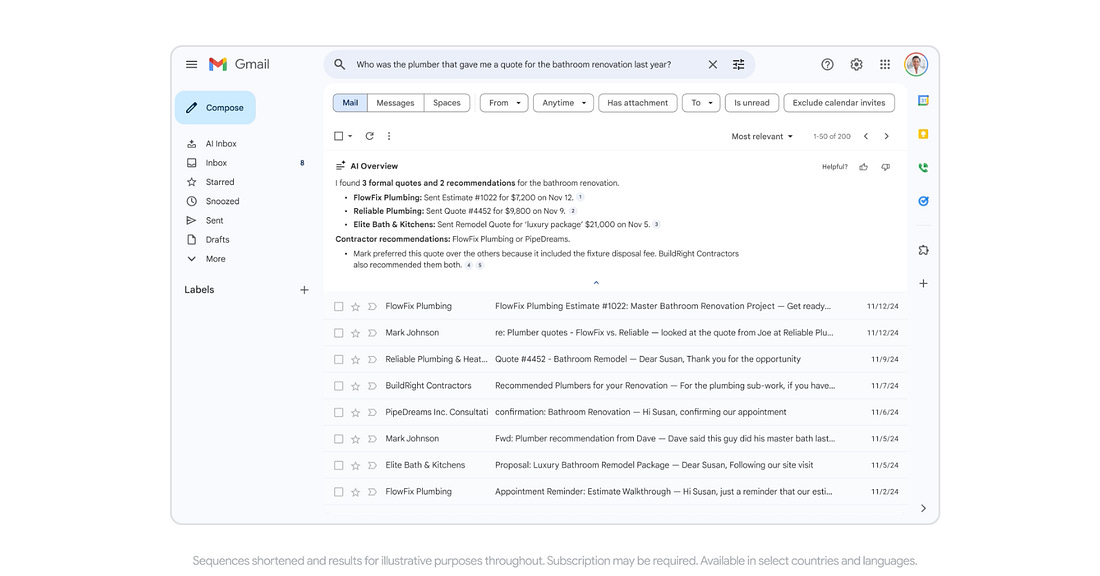This screenshot has width=1100, height=576.
Task: Select the Spaces filter tab
Action: tap(447, 103)
